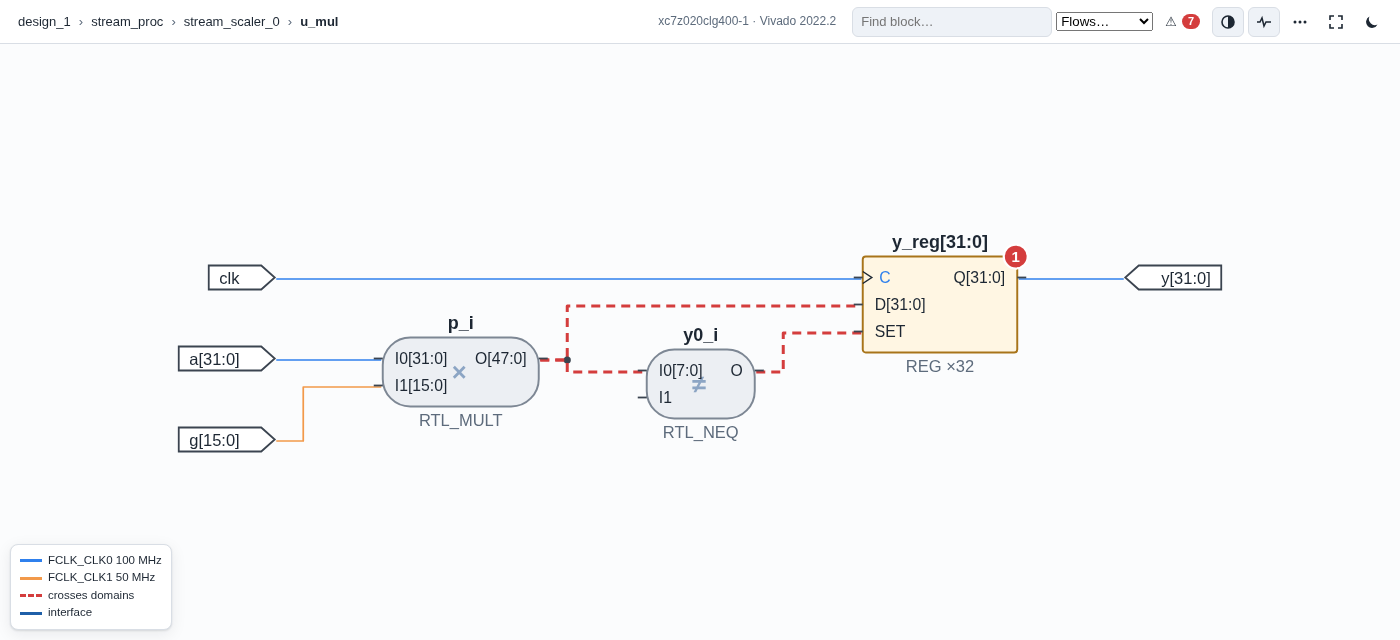Click I1[15:0] pin of multiplier
This screenshot has width=1400, height=640.
click(421, 386)
